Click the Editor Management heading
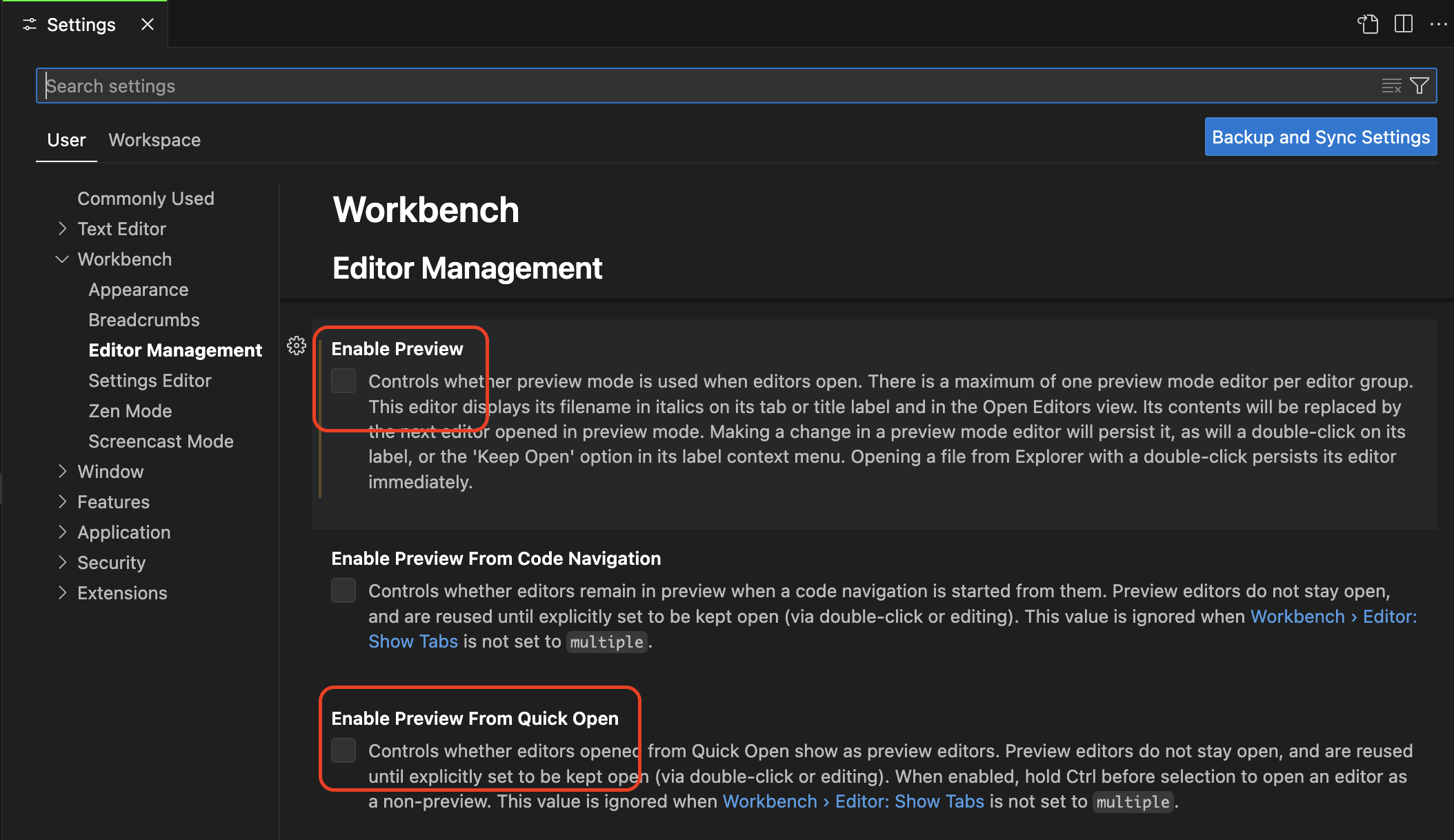This screenshot has width=1454, height=840. click(x=467, y=268)
